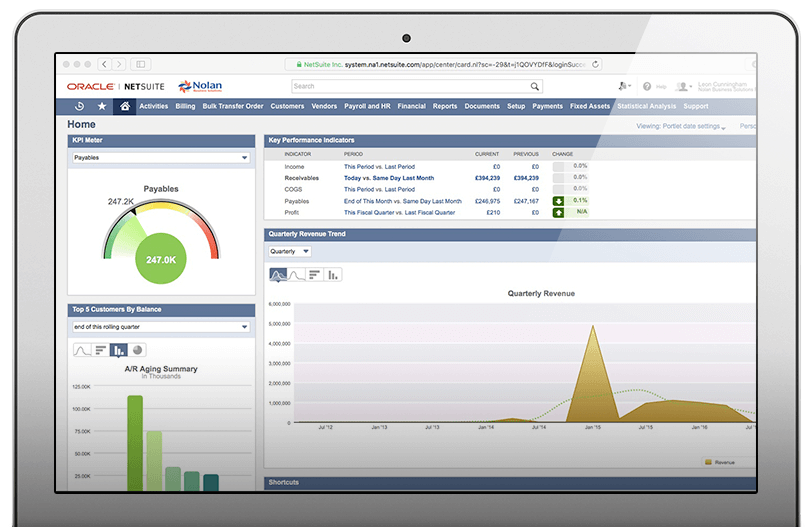Open the Customers menu
The width and height of the screenshot is (806, 527).
tap(287, 106)
